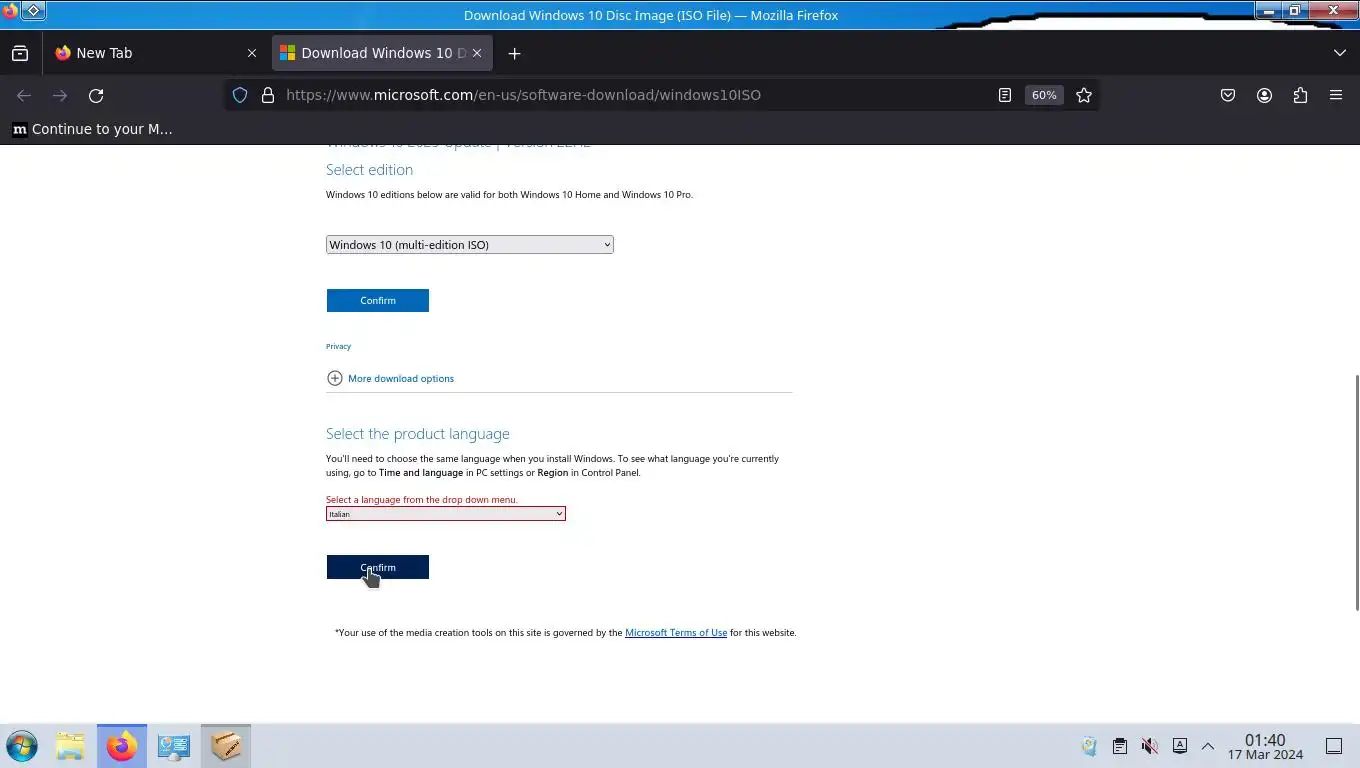This screenshot has height=768, width=1360.
Task: Reset the 60% zoom level badge
Action: pos(1044,95)
